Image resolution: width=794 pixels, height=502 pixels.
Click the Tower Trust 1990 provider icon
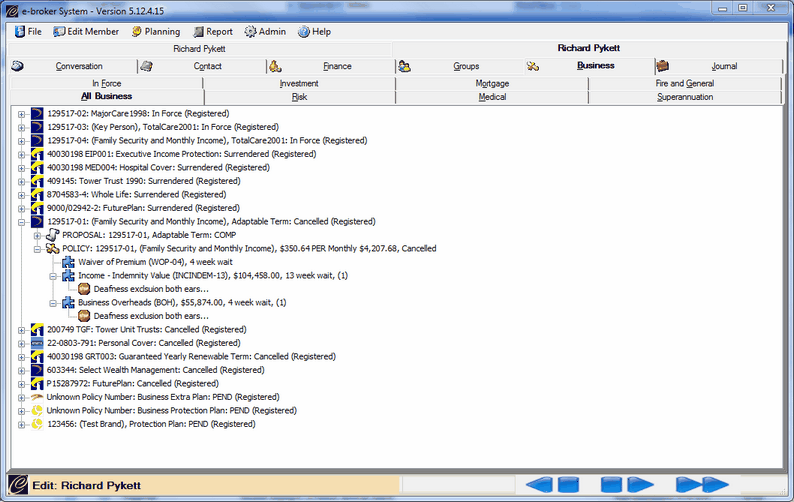pyautogui.click(x=36, y=181)
